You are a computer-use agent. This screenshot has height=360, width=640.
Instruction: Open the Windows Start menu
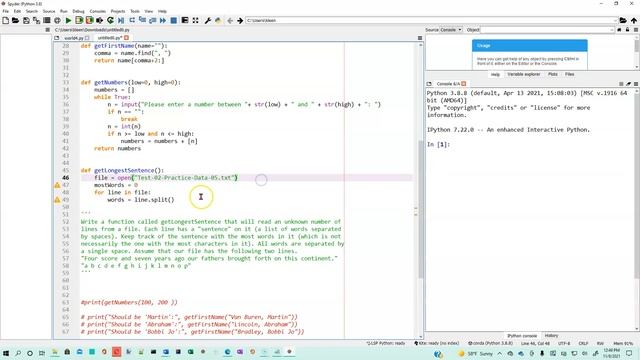click(x=6, y=353)
